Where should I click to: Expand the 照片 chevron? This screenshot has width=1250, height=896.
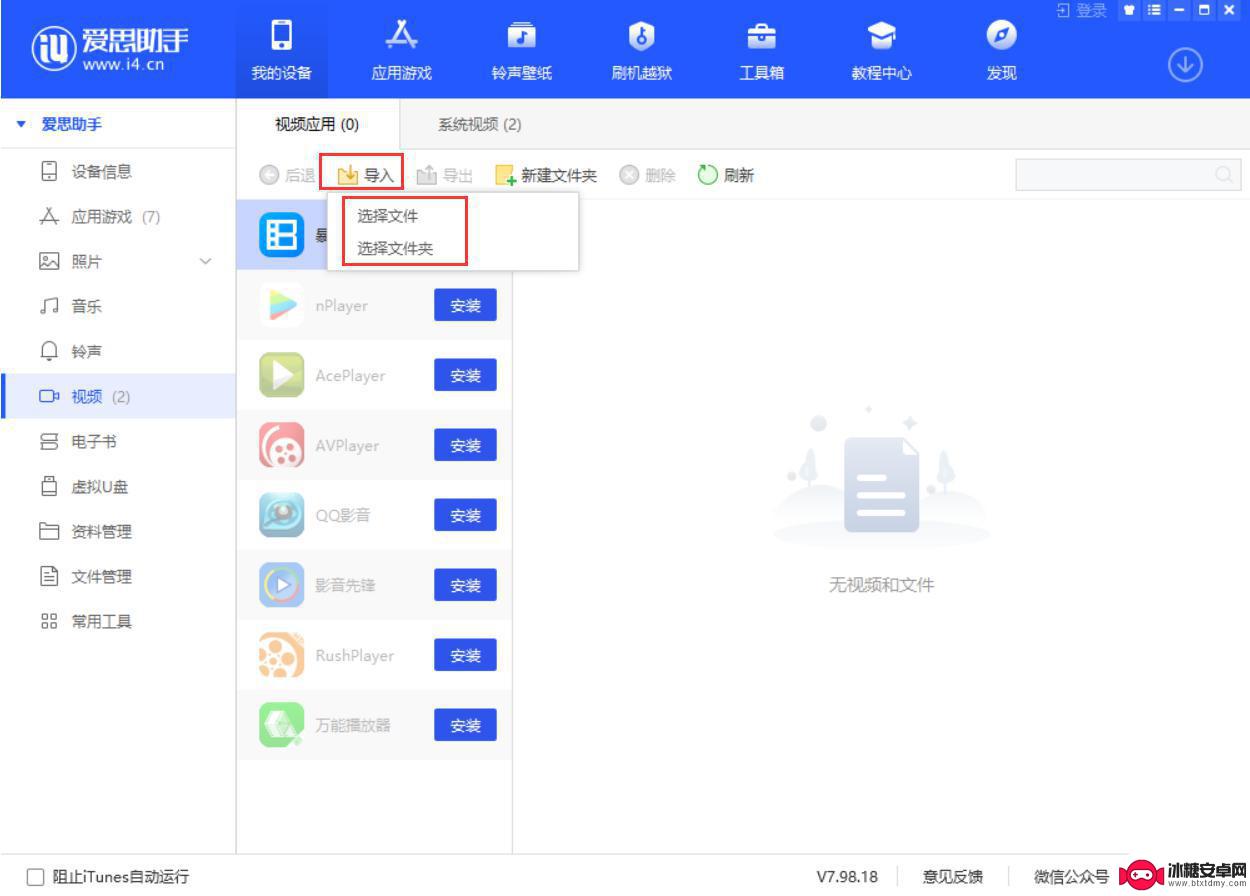tap(206, 262)
